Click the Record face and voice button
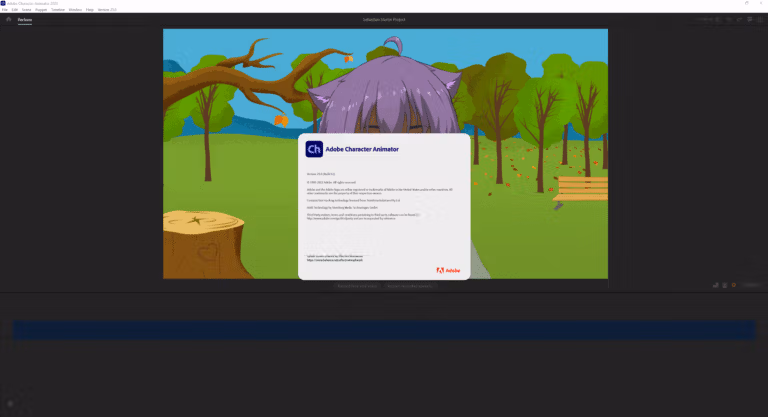This screenshot has width=768, height=417. click(358, 286)
